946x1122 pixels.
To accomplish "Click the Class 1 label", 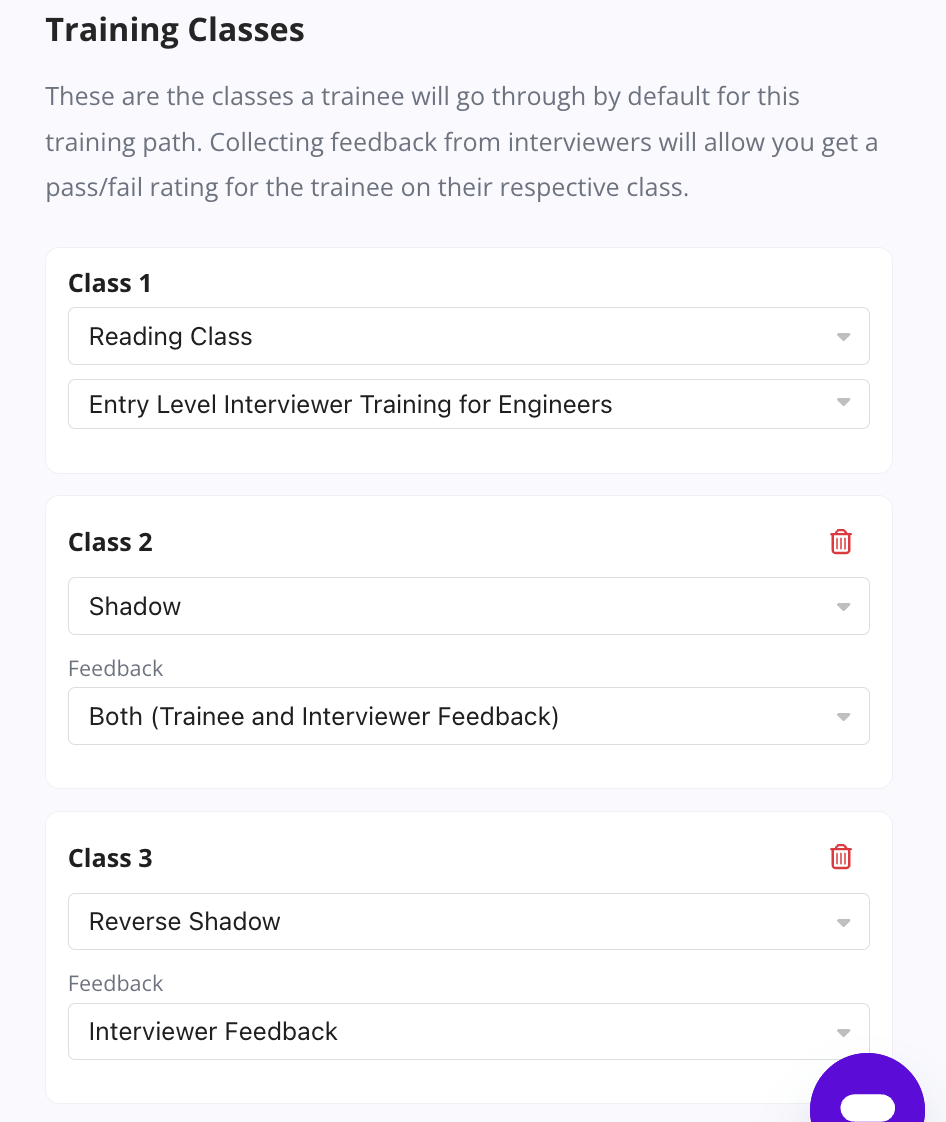I will click(110, 284).
